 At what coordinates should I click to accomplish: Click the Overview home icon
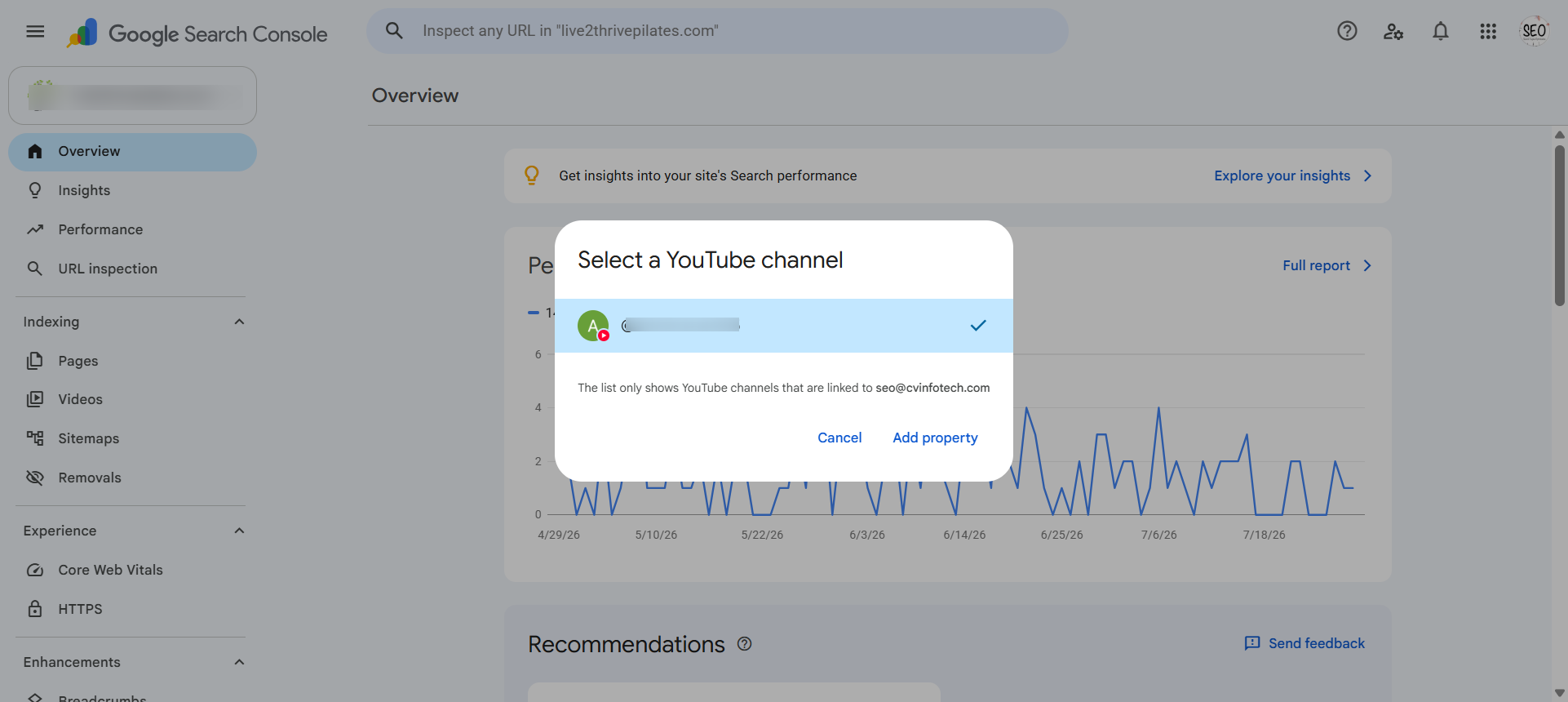[x=35, y=151]
